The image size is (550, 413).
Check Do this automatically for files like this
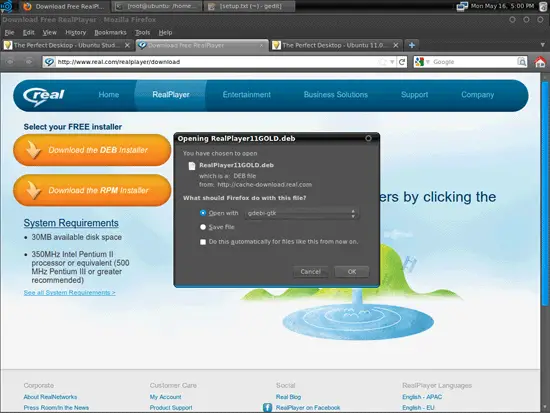click(203, 242)
